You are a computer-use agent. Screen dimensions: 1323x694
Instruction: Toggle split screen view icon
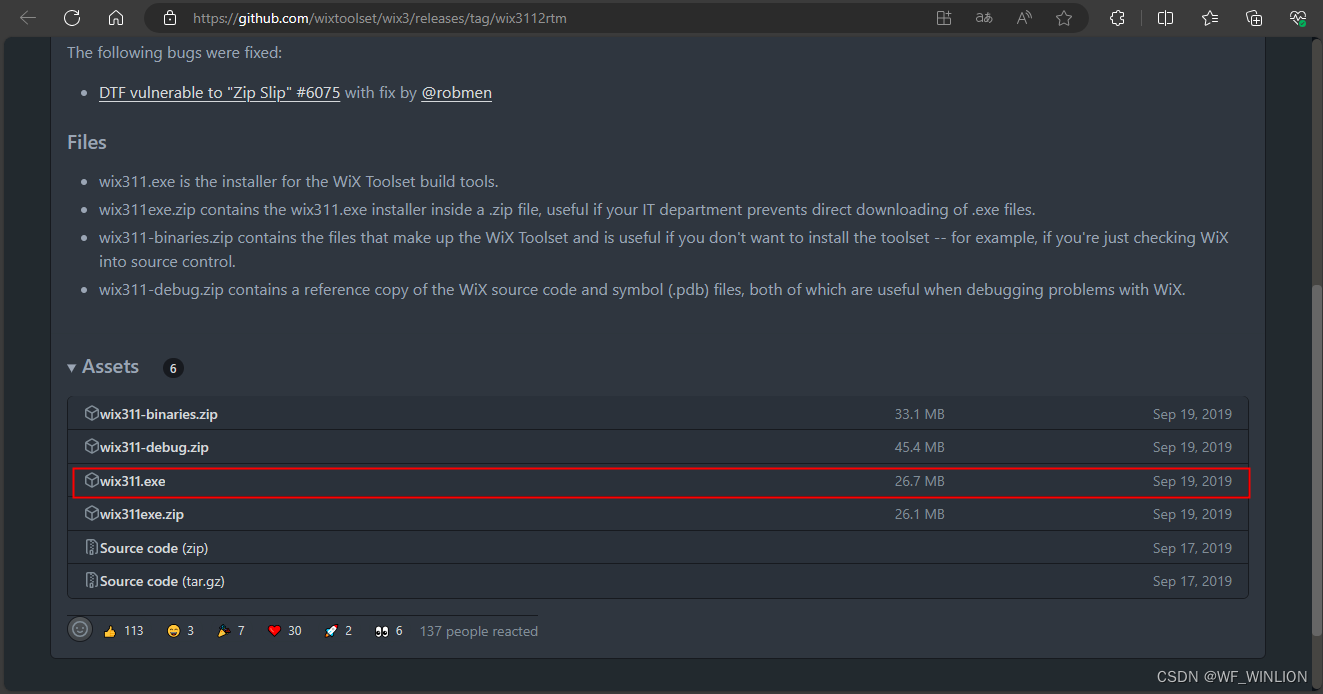1165,18
